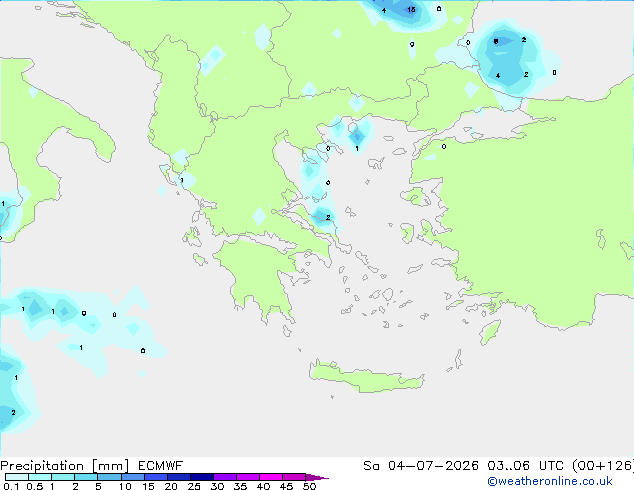Click the "20" legend scale label

click(171, 486)
